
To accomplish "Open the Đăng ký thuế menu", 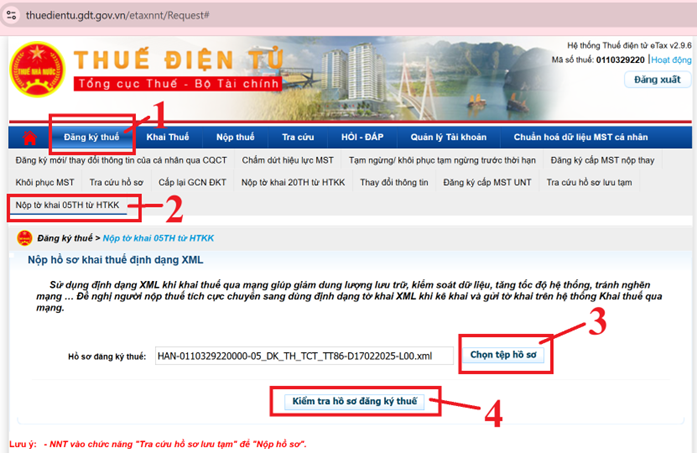I will pyautogui.click(x=92, y=137).
